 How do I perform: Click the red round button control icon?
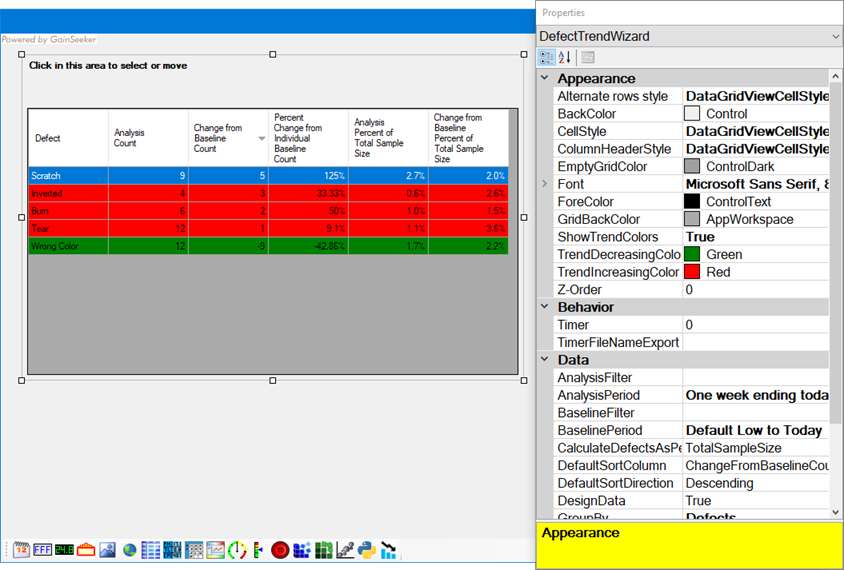coord(280,550)
